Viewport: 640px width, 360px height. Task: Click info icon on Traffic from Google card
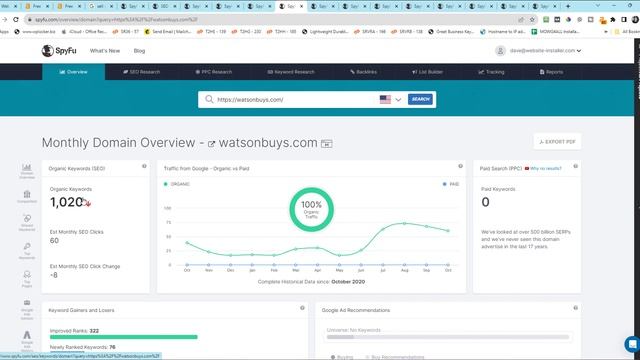[x=460, y=166]
